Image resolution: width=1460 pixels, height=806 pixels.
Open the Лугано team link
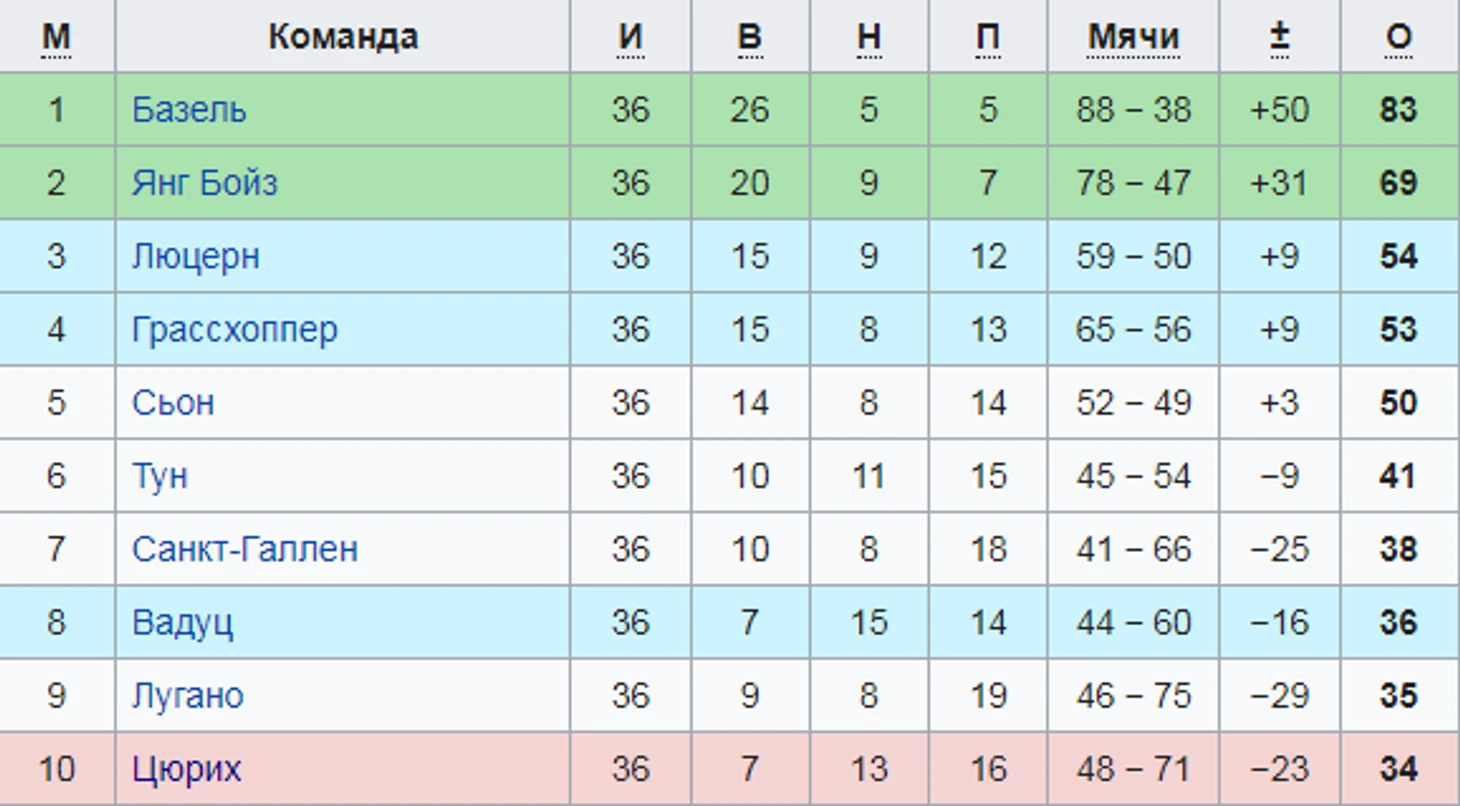coord(188,695)
